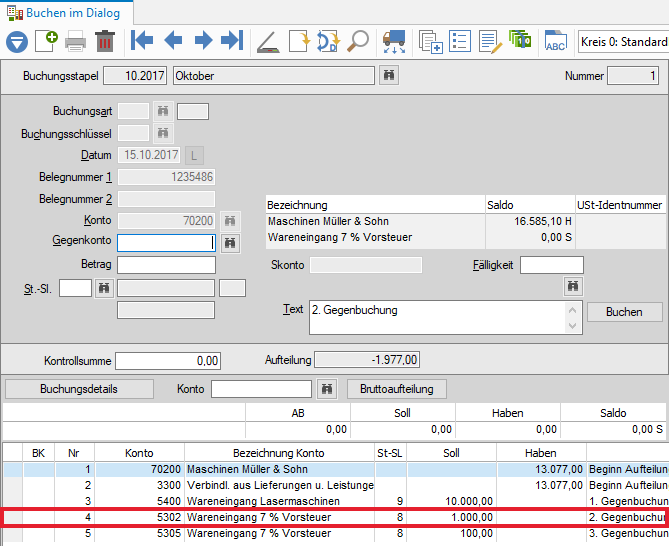The width and height of the screenshot is (669, 546).
Task: Click the ABC folder icon
Action: pos(556,41)
